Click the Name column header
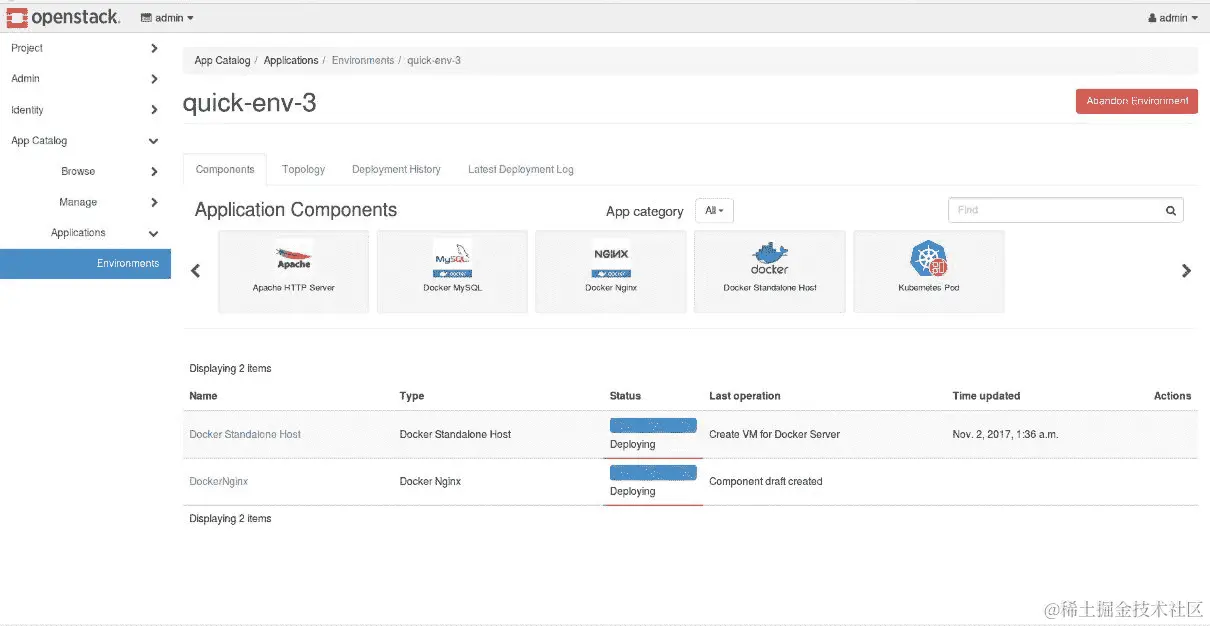The width and height of the screenshot is (1210, 626). (x=203, y=396)
